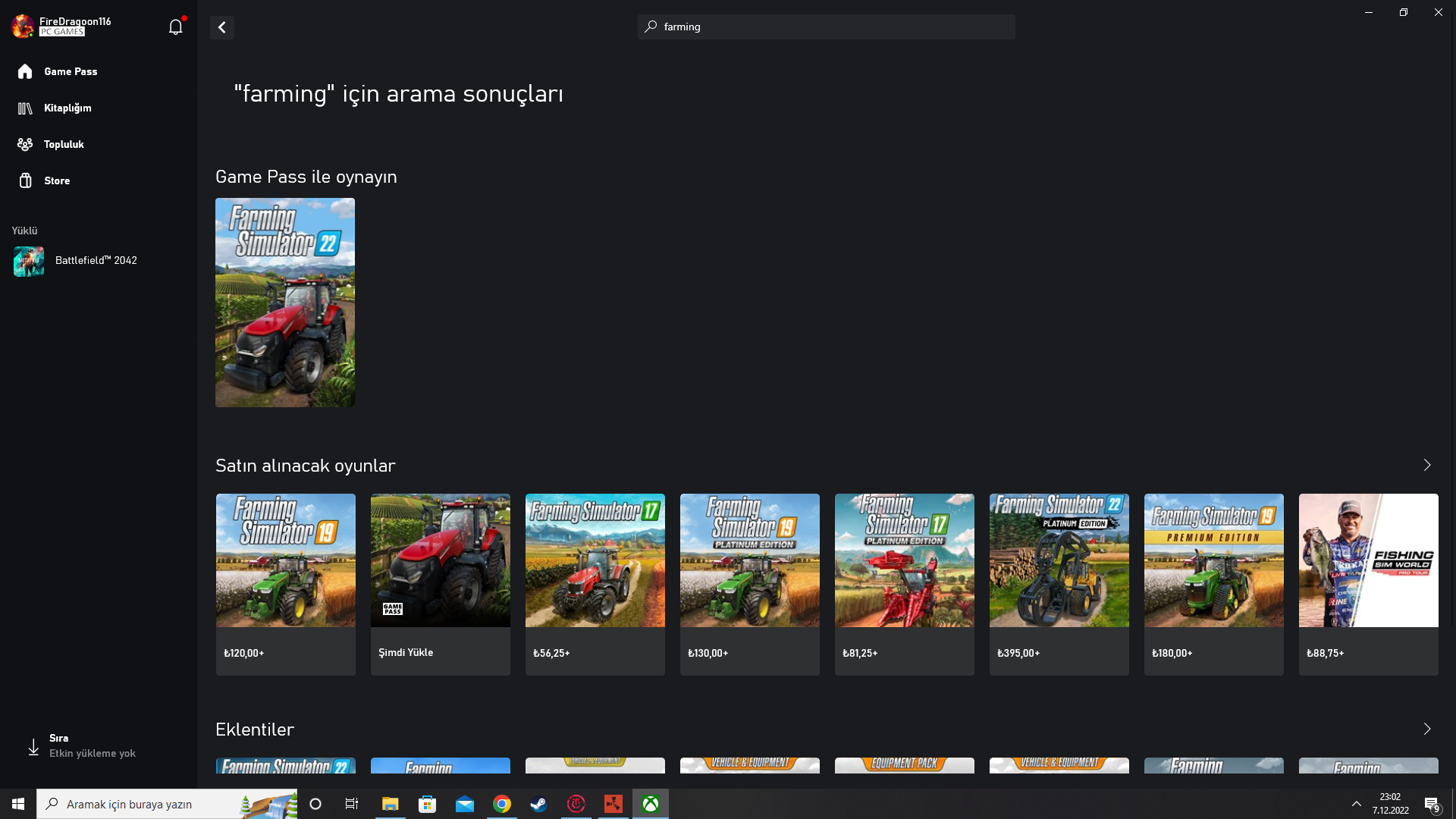Go to Topluluk community page
Viewport: 1456px width, 819px height.
pos(63,144)
